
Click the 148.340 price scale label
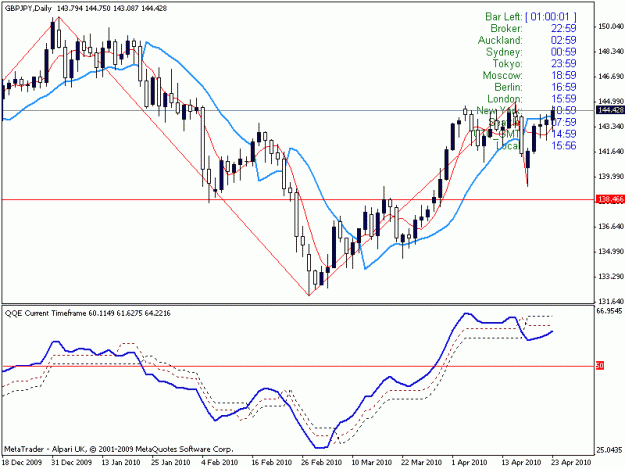(610, 51)
